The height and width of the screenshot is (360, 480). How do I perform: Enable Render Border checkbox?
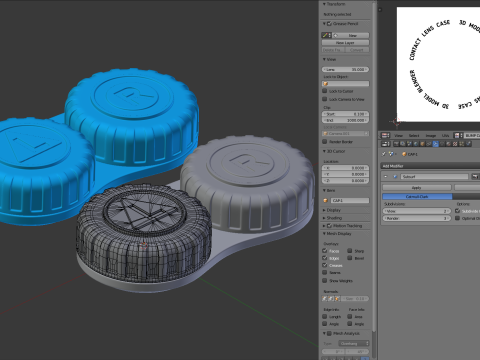point(325,142)
